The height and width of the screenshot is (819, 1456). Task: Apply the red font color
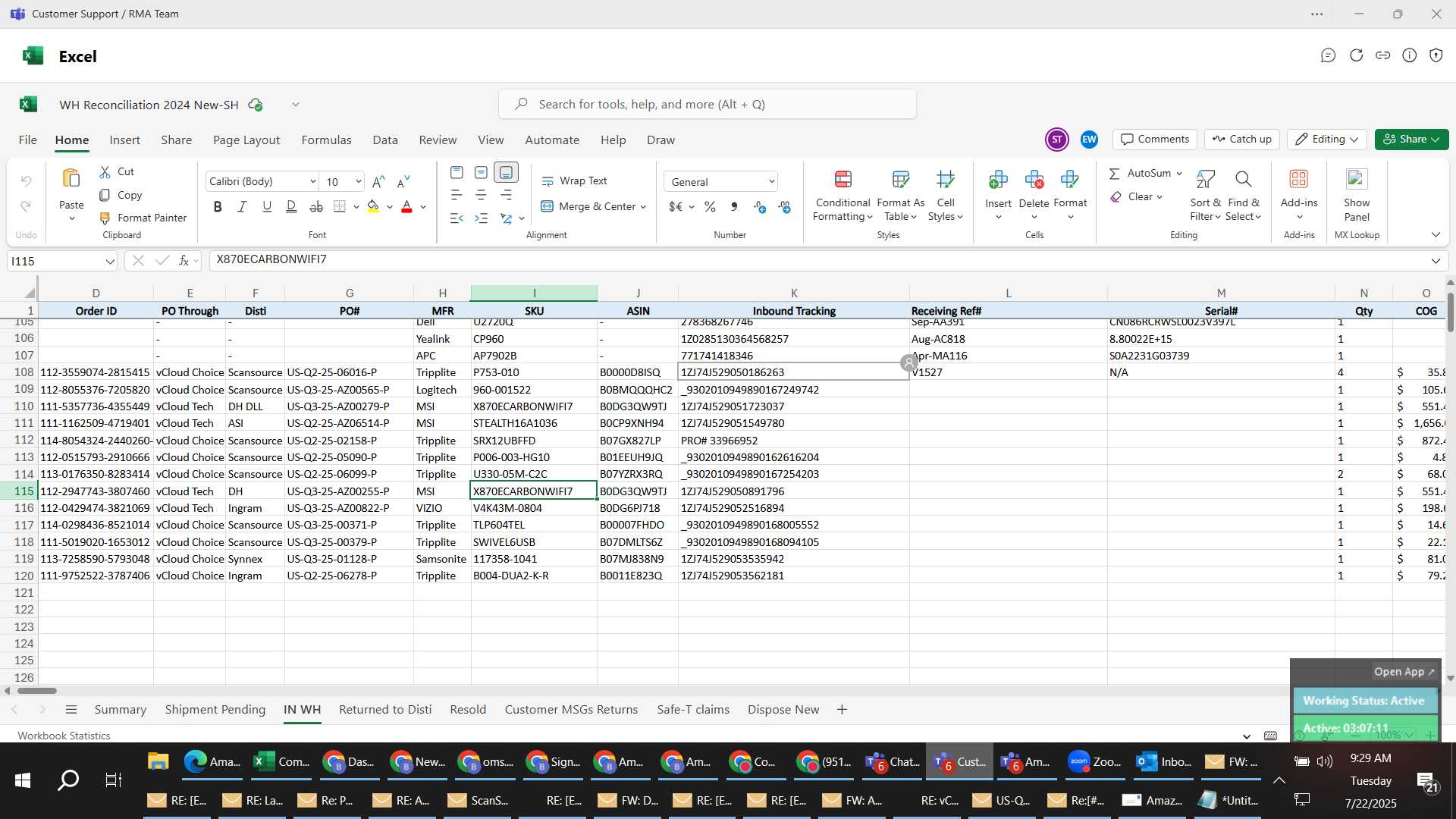pyautogui.click(x=406, y=206)
